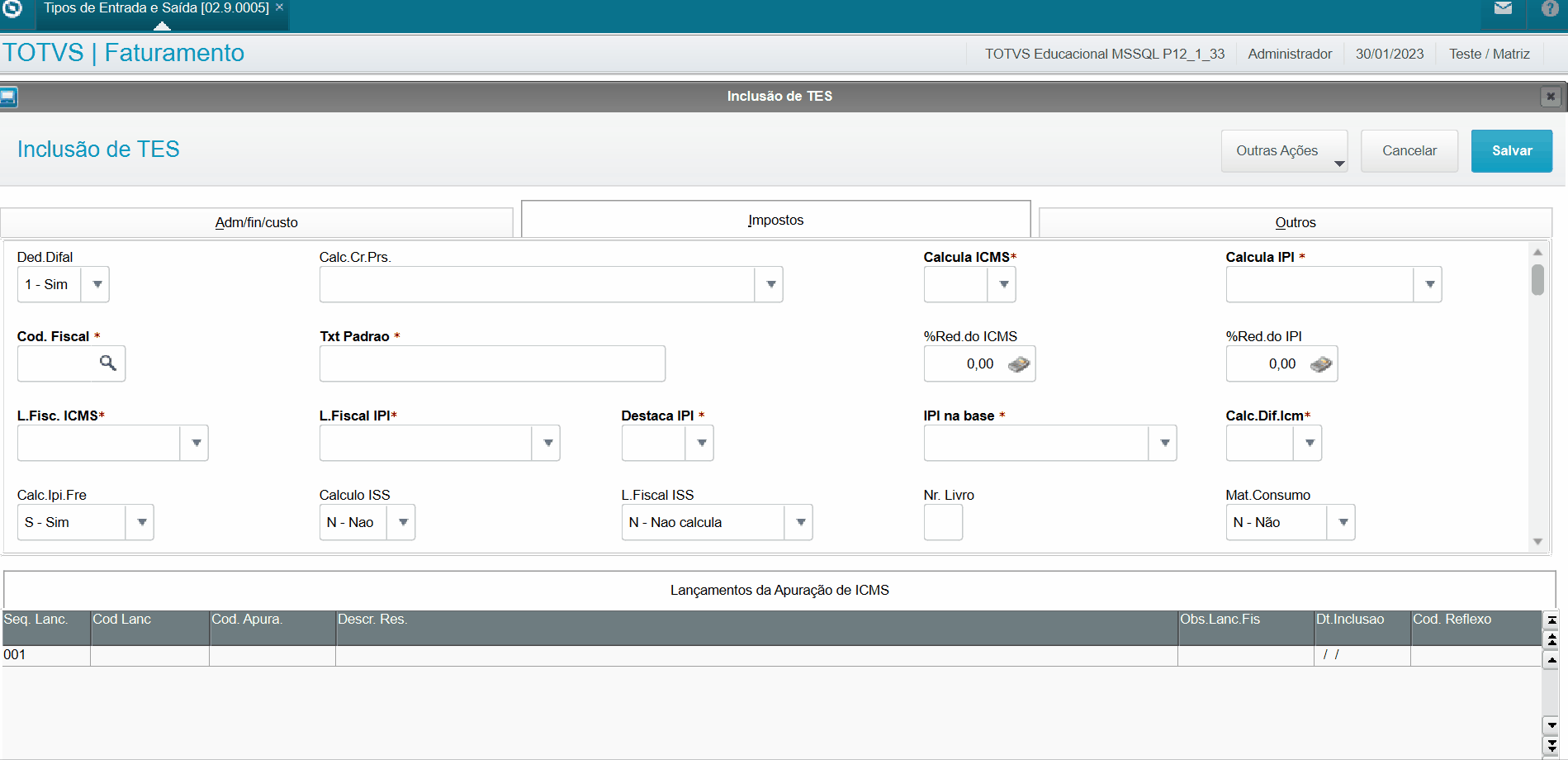Click TOTVS Educacional MSSQL P12_1_33 label
The height and width of the screenshot is (760, 1568).
pyautogui.click(x=1105, y=54)
